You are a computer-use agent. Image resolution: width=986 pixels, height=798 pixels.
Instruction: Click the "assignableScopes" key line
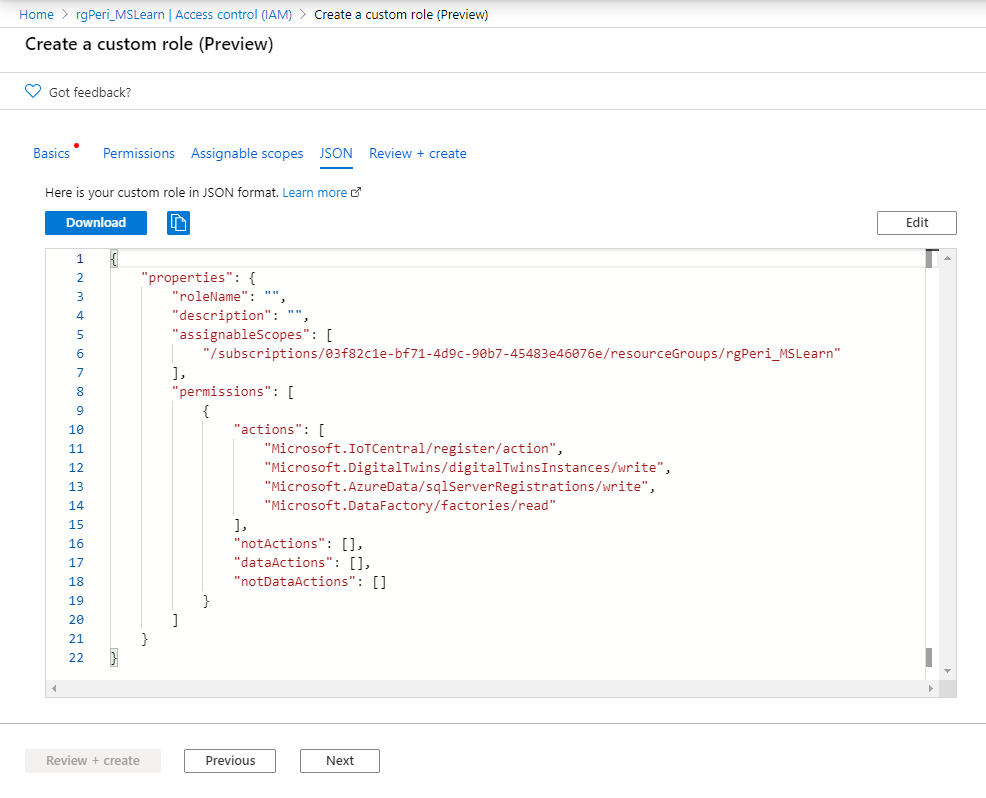(252, 335)
